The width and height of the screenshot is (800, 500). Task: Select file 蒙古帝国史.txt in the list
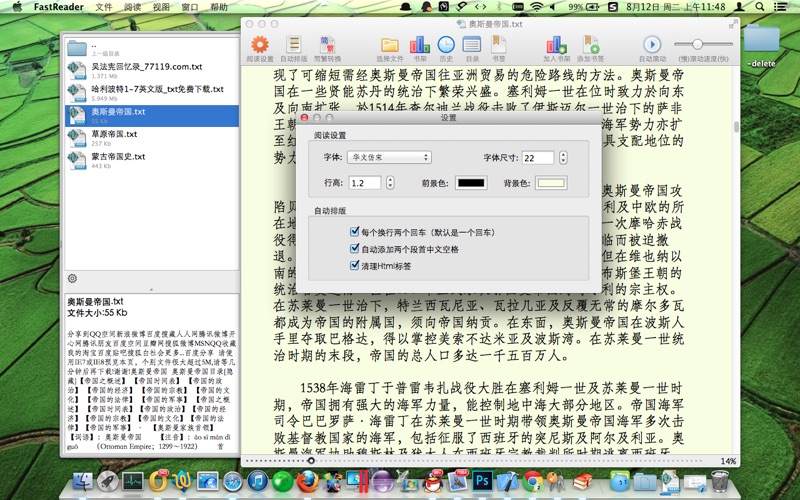tap(152, 161)
